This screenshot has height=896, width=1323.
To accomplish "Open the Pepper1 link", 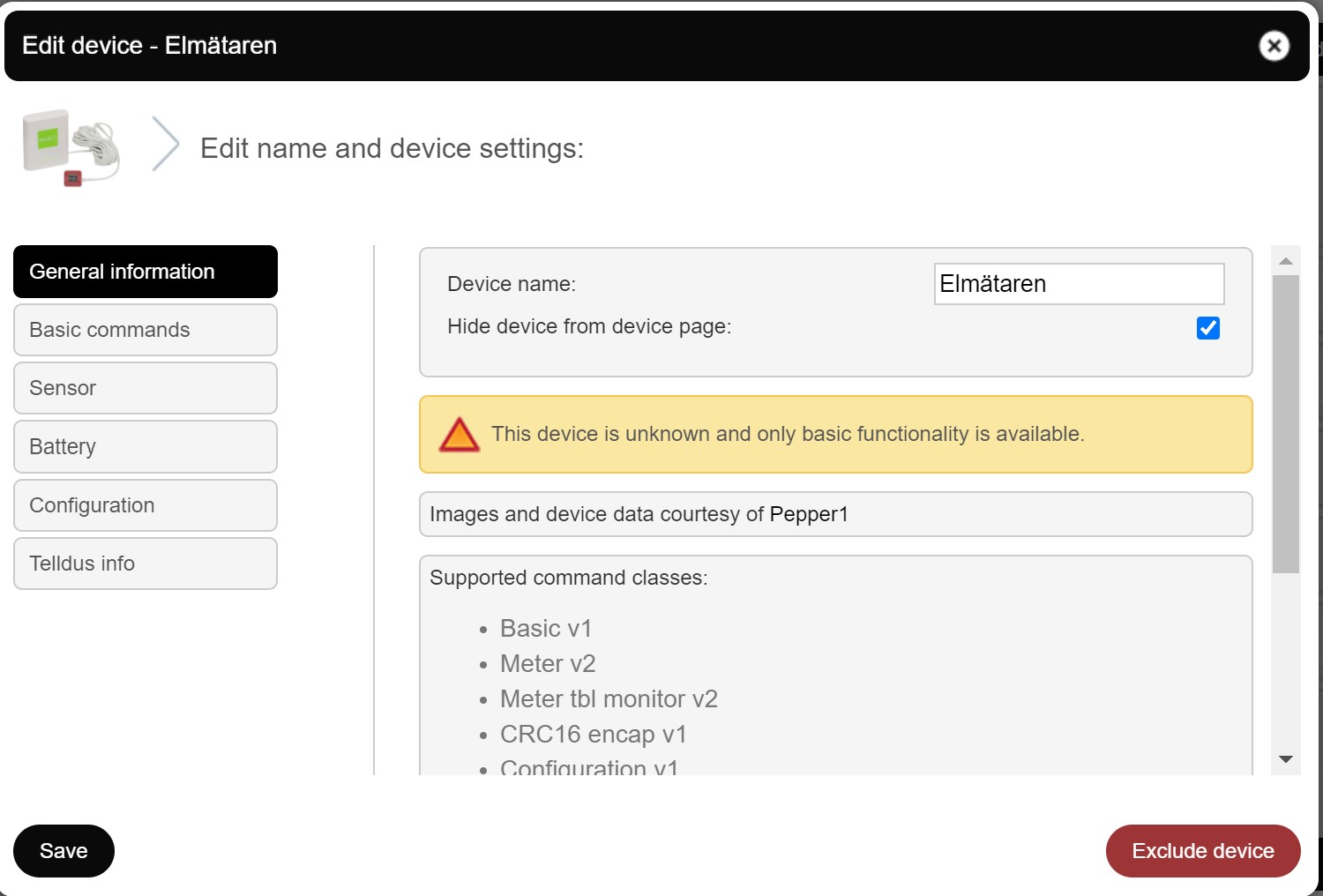I will tap(808, 514).
